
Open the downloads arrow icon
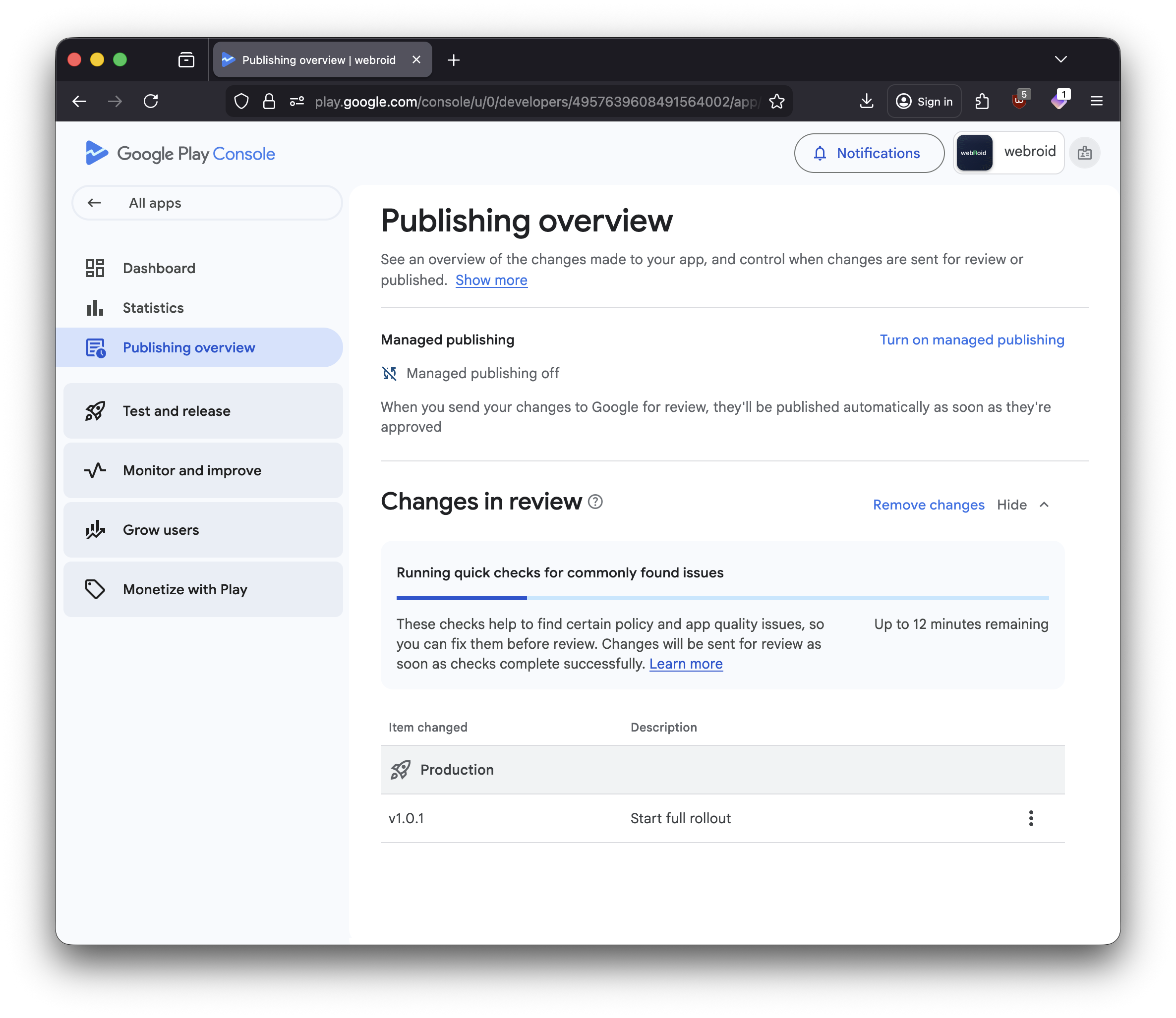tap(866, 101)
